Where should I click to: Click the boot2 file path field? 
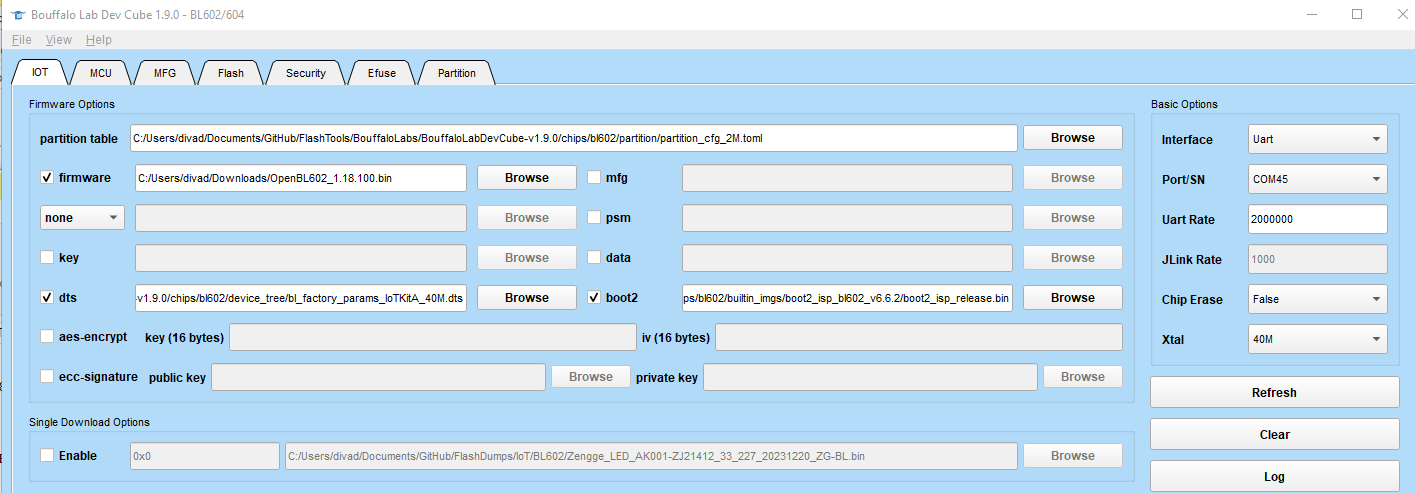(x=847, y=298)
